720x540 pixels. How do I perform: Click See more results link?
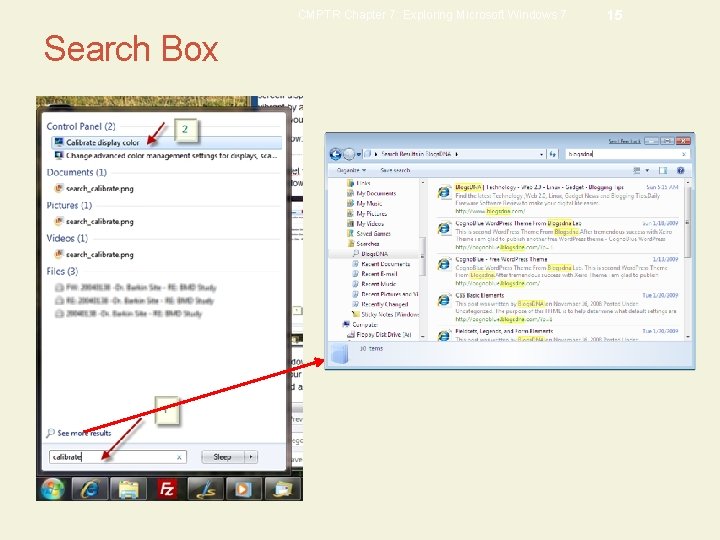[x=84, y=433]
